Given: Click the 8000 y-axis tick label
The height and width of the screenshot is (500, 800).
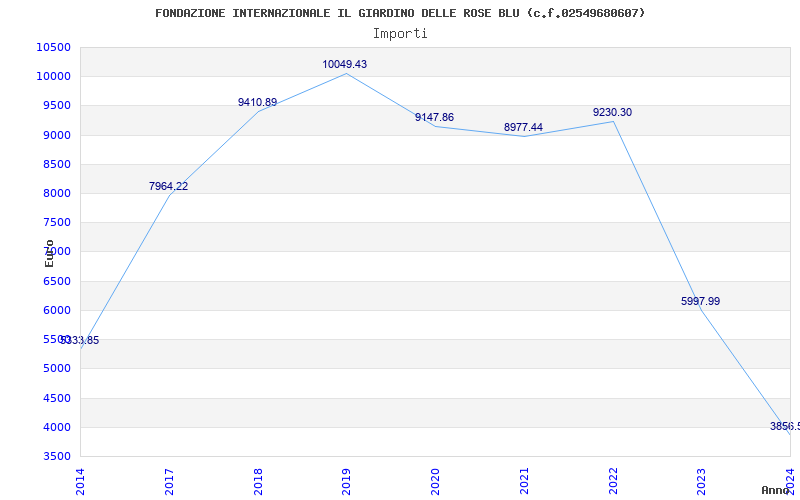Looking at the screenshot, I should (x=56, y=193).
